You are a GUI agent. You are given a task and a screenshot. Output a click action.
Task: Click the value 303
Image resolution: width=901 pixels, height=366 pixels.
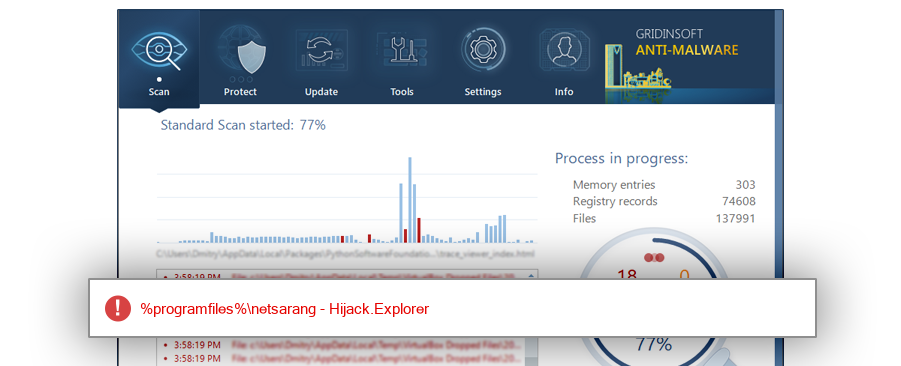pos(745,185)
